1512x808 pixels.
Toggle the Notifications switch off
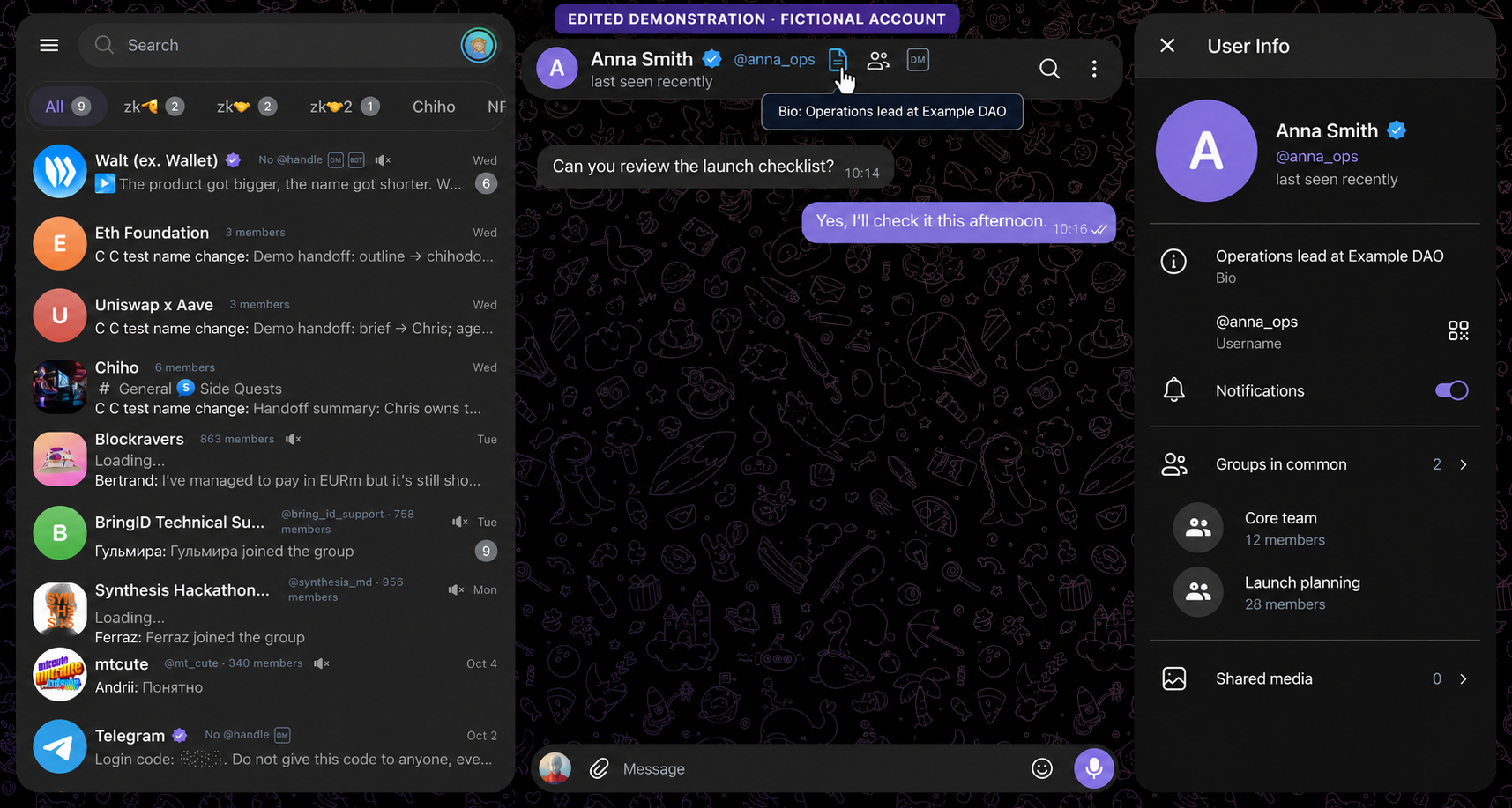pos(1451,390)
